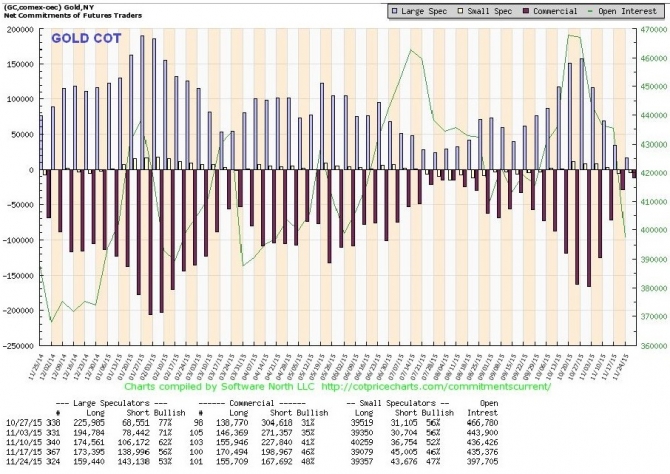Click the Small Speculators long value 40259
This screenshot has width=670, height=474.
361,442
